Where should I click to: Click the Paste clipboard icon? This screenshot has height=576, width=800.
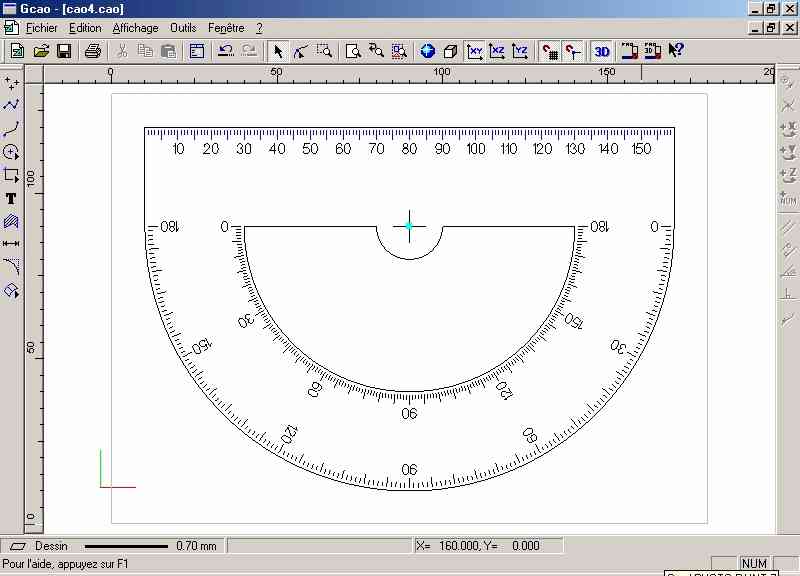pyautogui.click(x=168, y=51)
